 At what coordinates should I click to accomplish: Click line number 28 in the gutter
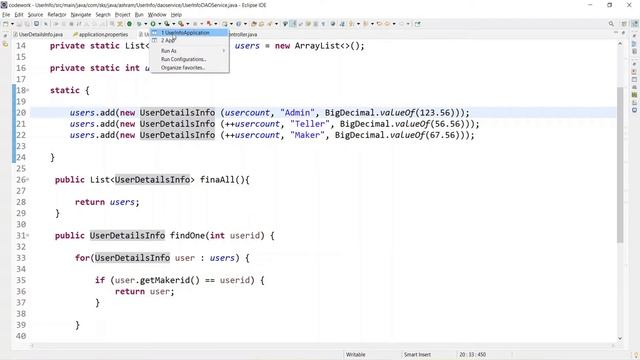pos(21,202)
